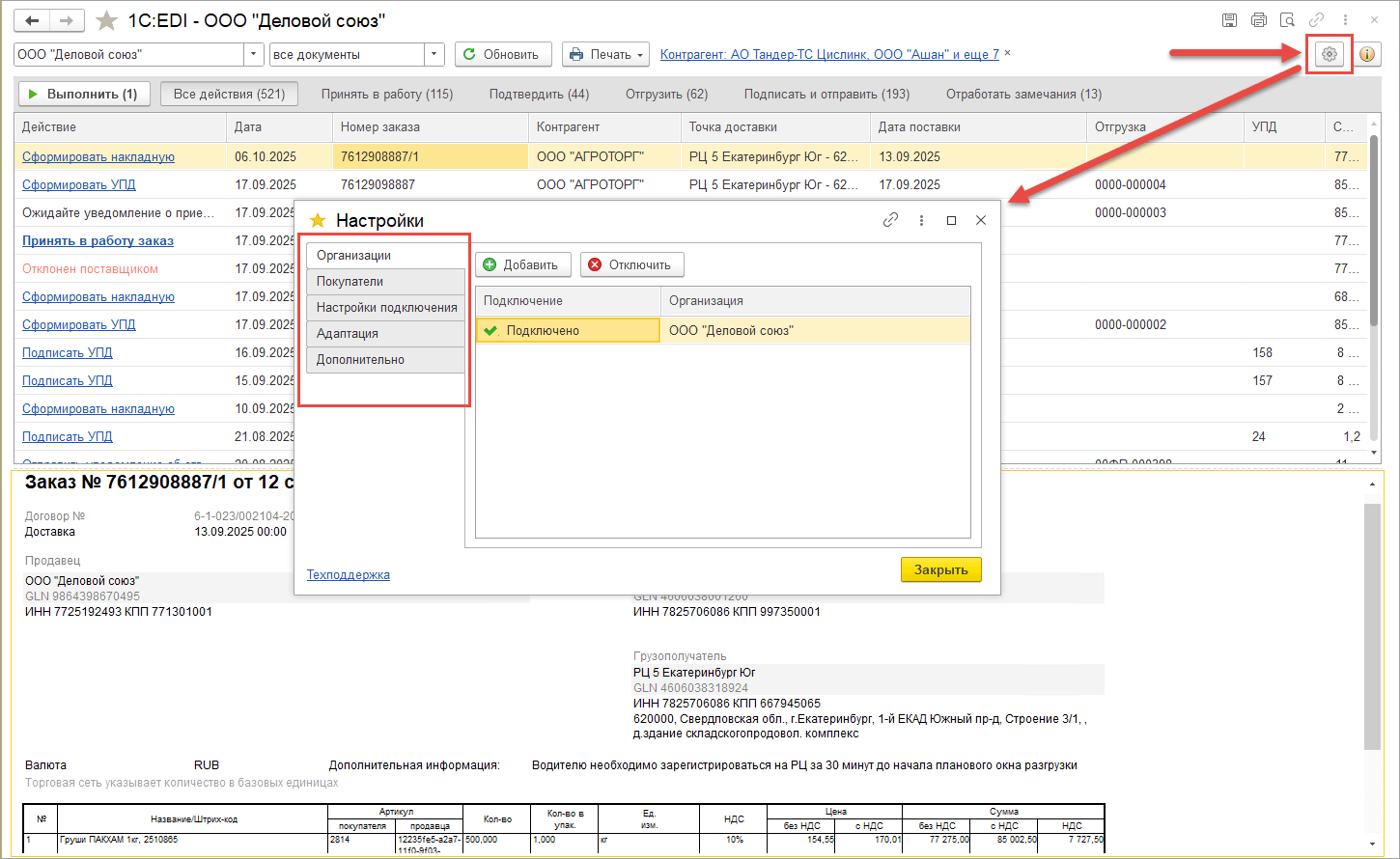The image size is (1400, 859).
Task: Add main window to favorites star
Action: coord(106,21)
